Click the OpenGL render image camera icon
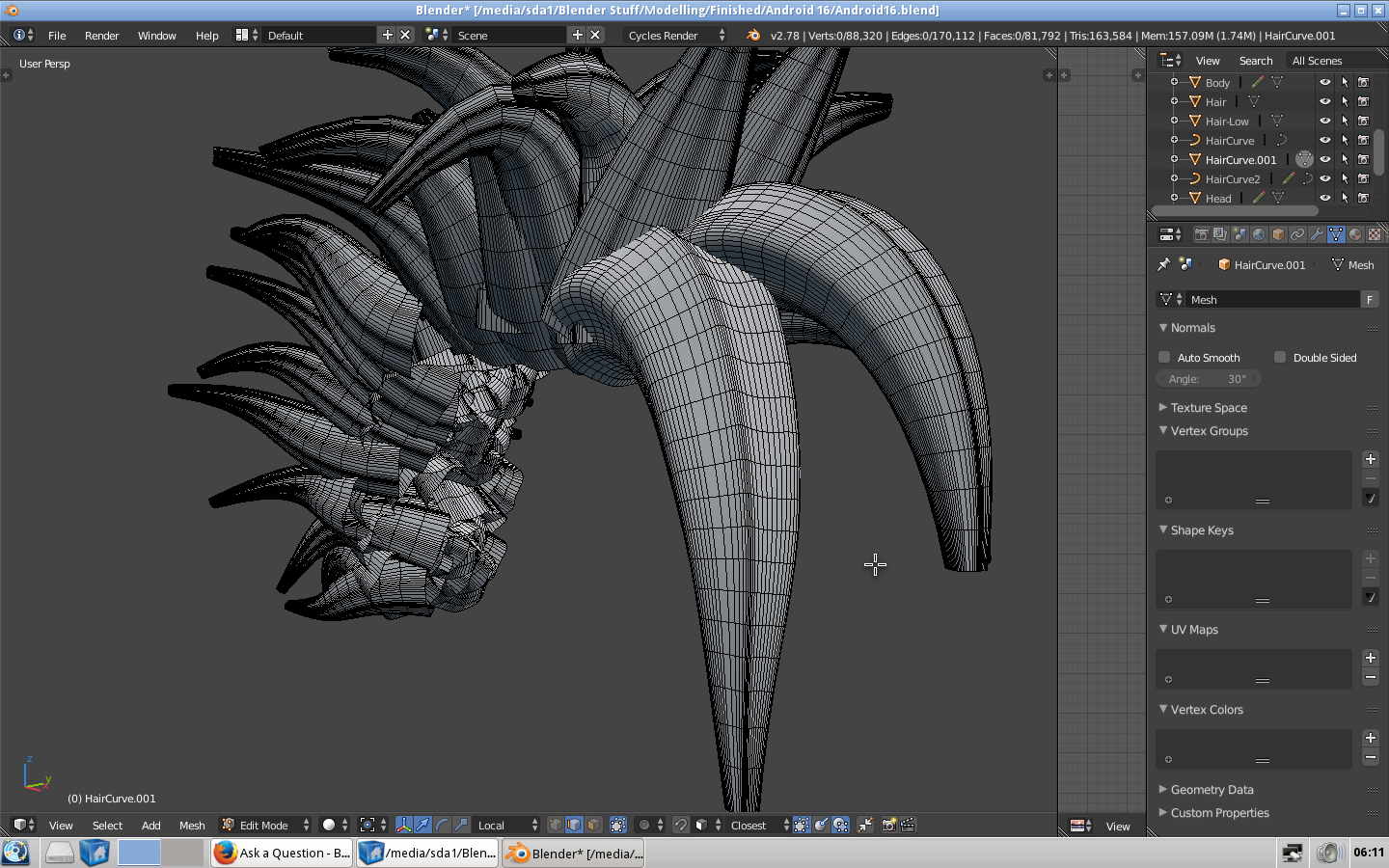1389x868 pixels. [888, 825]
